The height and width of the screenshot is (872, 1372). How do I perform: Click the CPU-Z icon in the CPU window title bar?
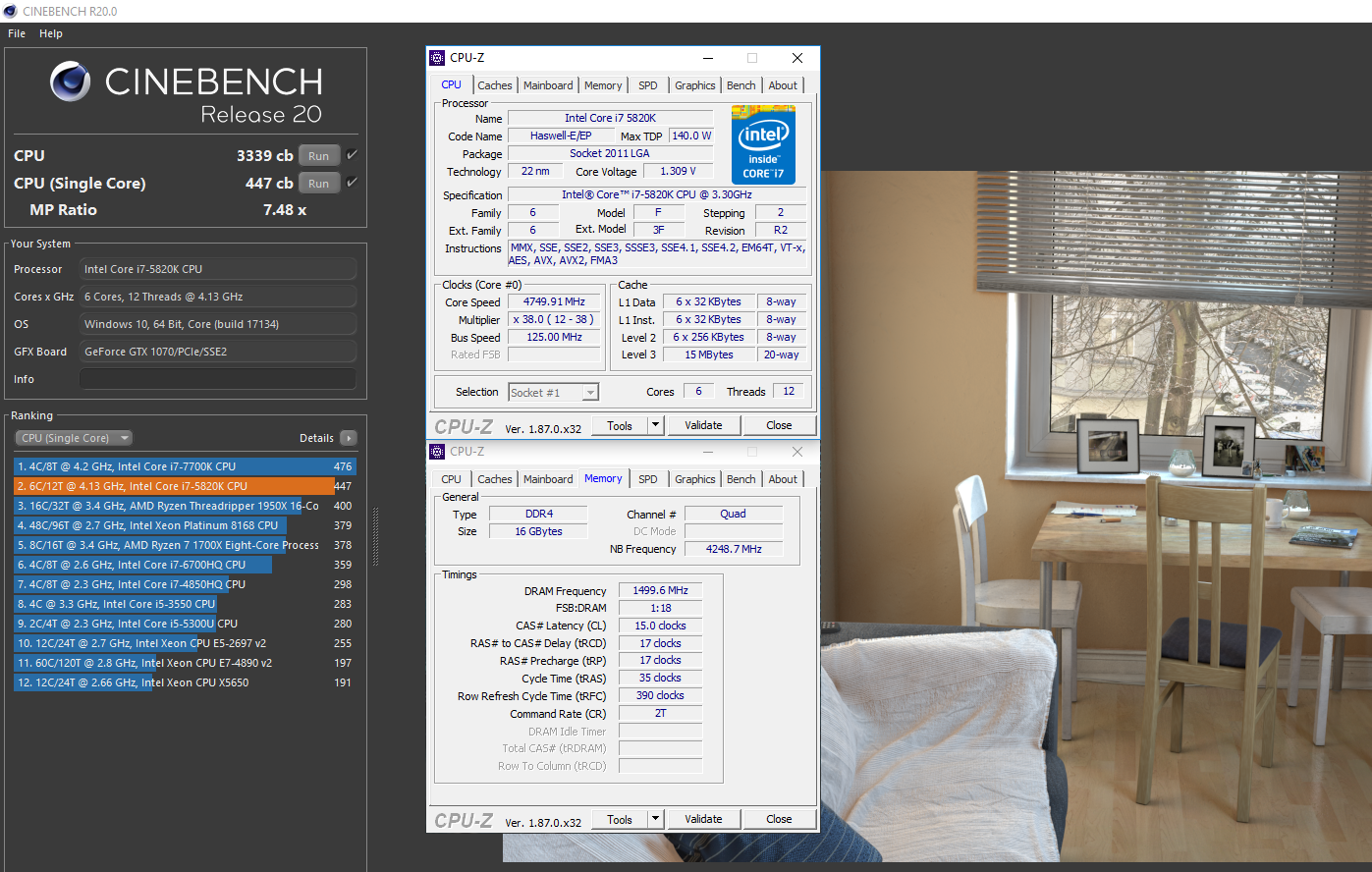click(x=436, y=58)
